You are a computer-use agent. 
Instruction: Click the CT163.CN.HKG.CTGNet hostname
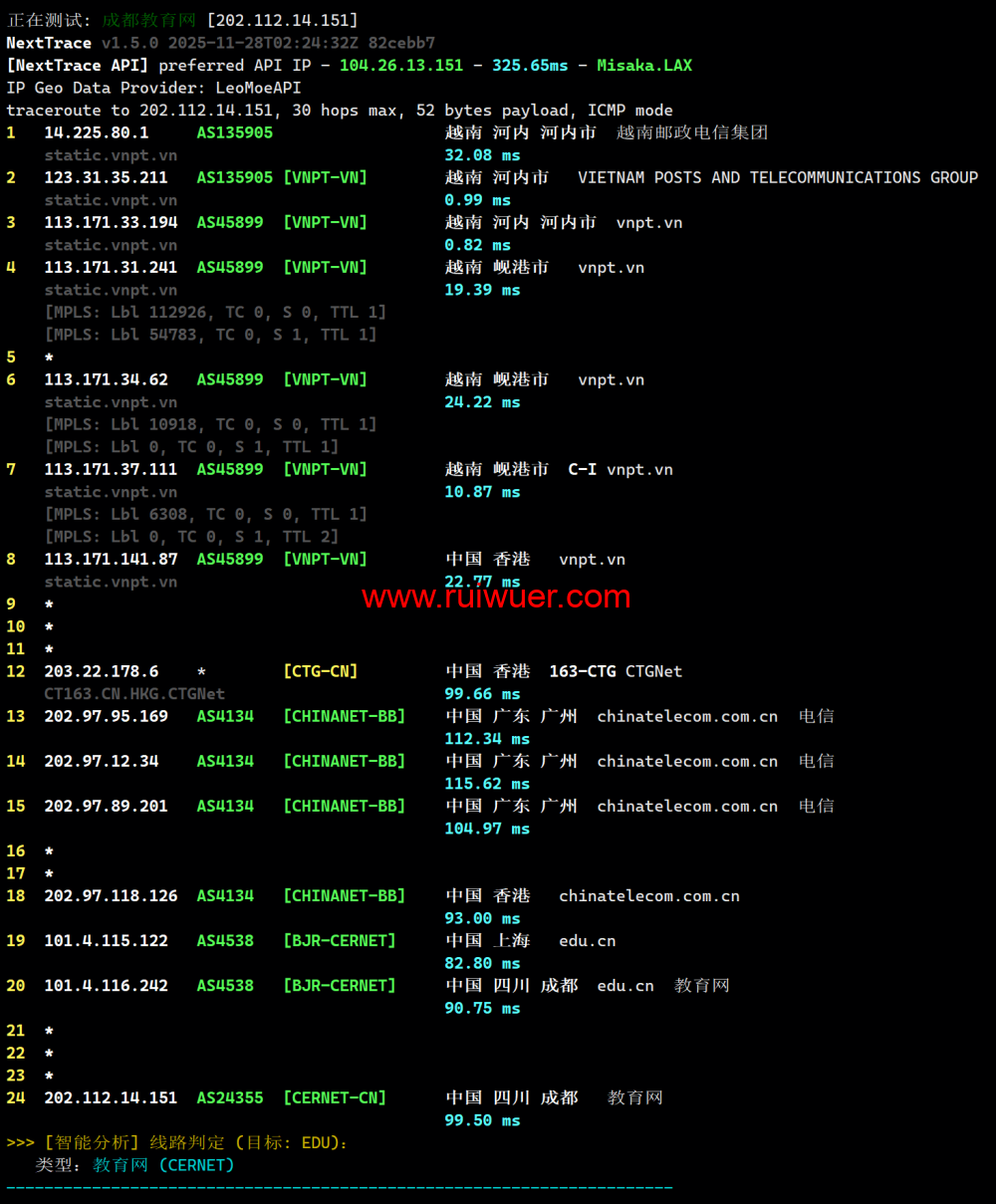(x=134, y=694)
